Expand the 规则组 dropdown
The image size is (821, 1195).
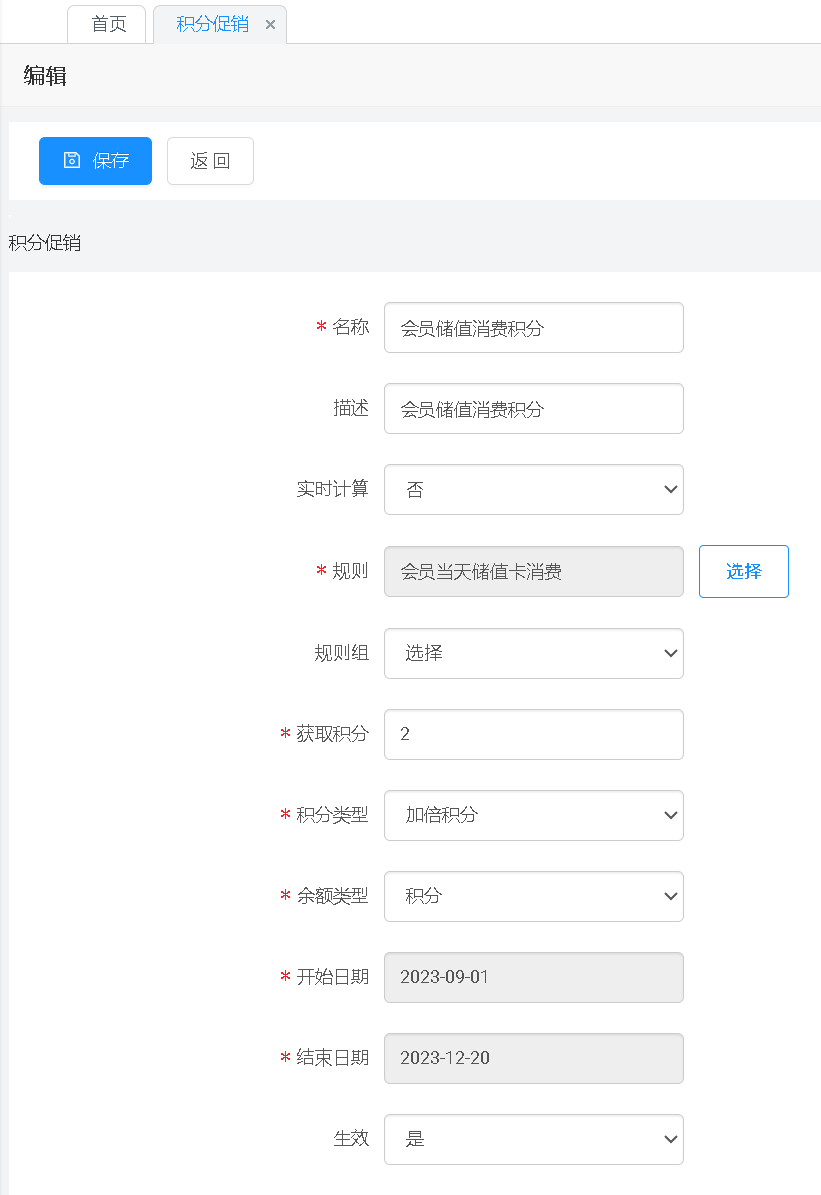(534, 653)
